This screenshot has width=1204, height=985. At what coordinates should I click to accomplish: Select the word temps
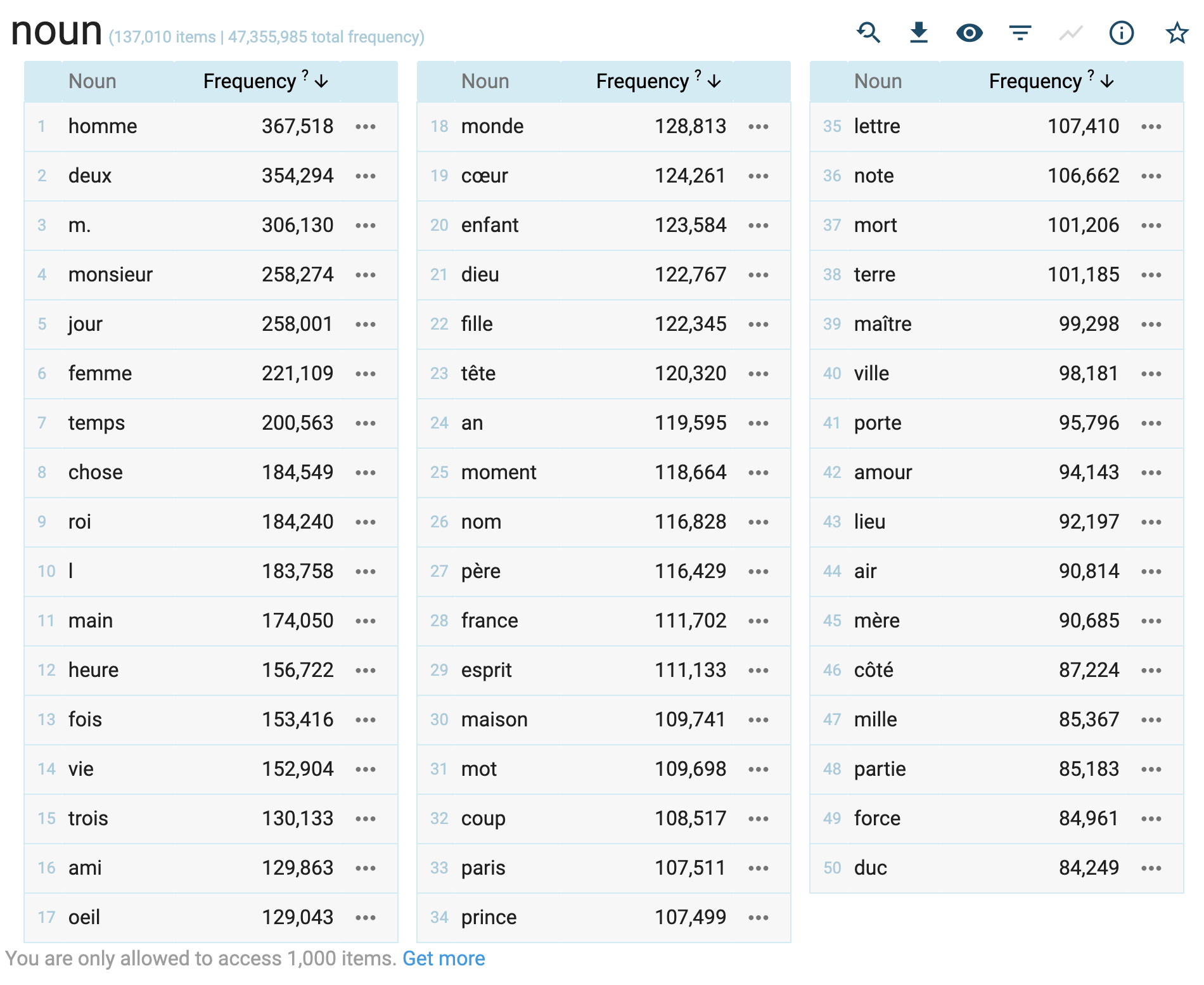pos(96,423)
